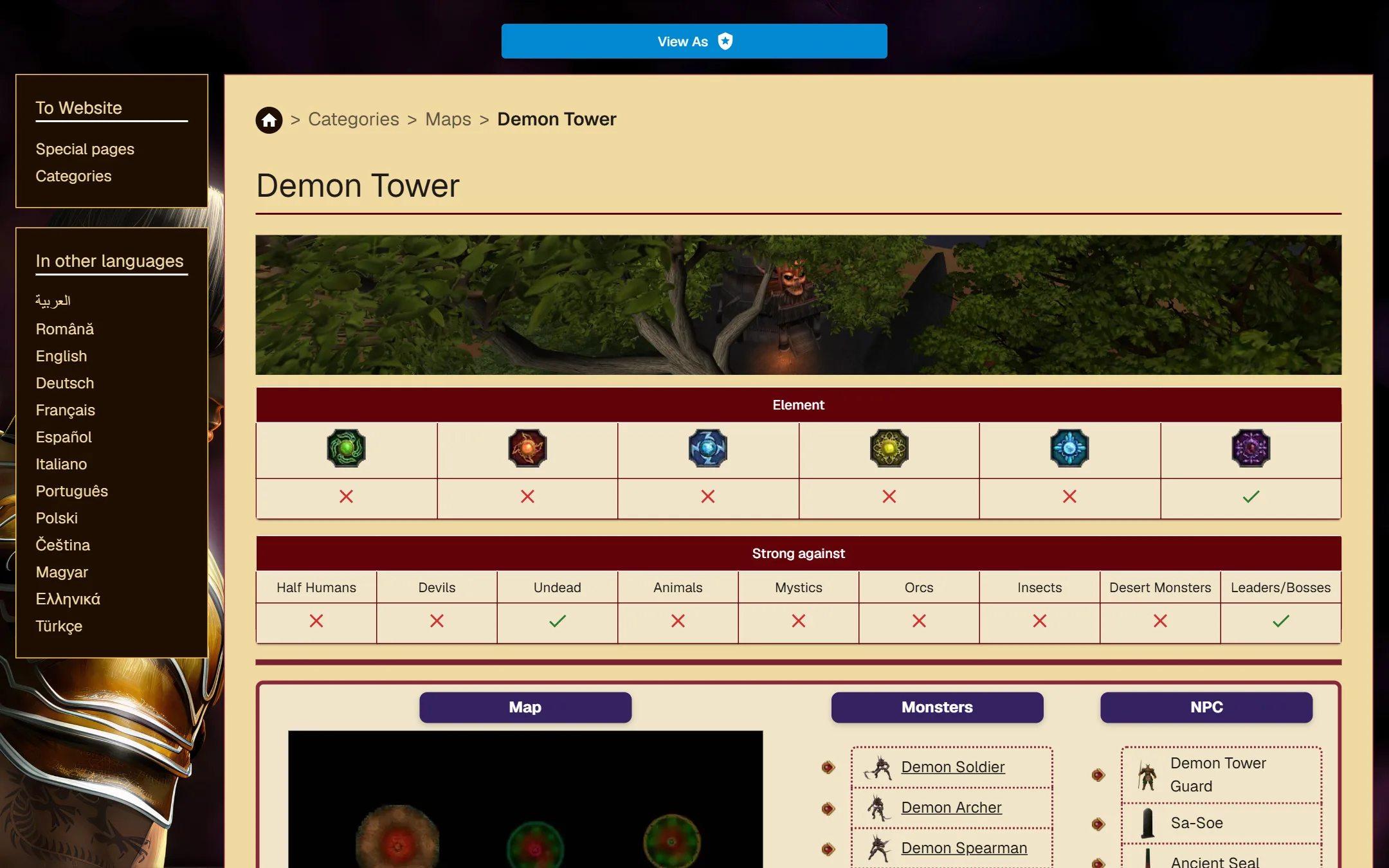This screenshot has height=868, width=1389.
Task: Click the blue lightning element icon
Action: pyautogui.click(x=708, y=448)
